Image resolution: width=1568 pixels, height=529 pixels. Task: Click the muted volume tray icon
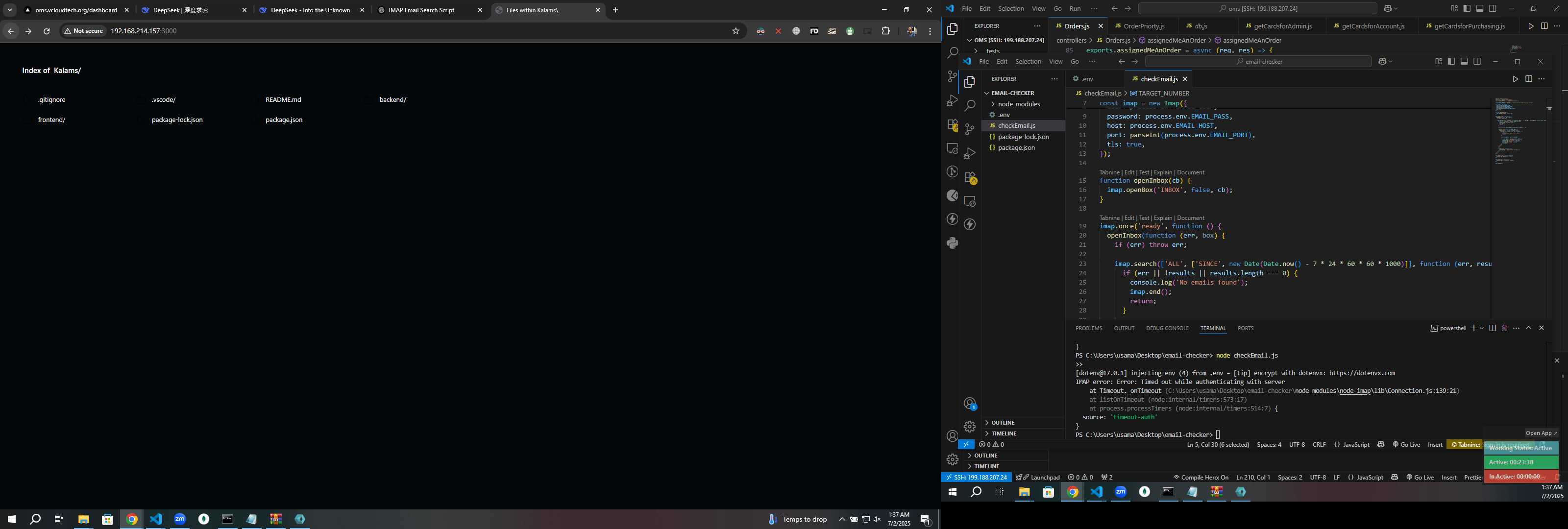[877, 519]
